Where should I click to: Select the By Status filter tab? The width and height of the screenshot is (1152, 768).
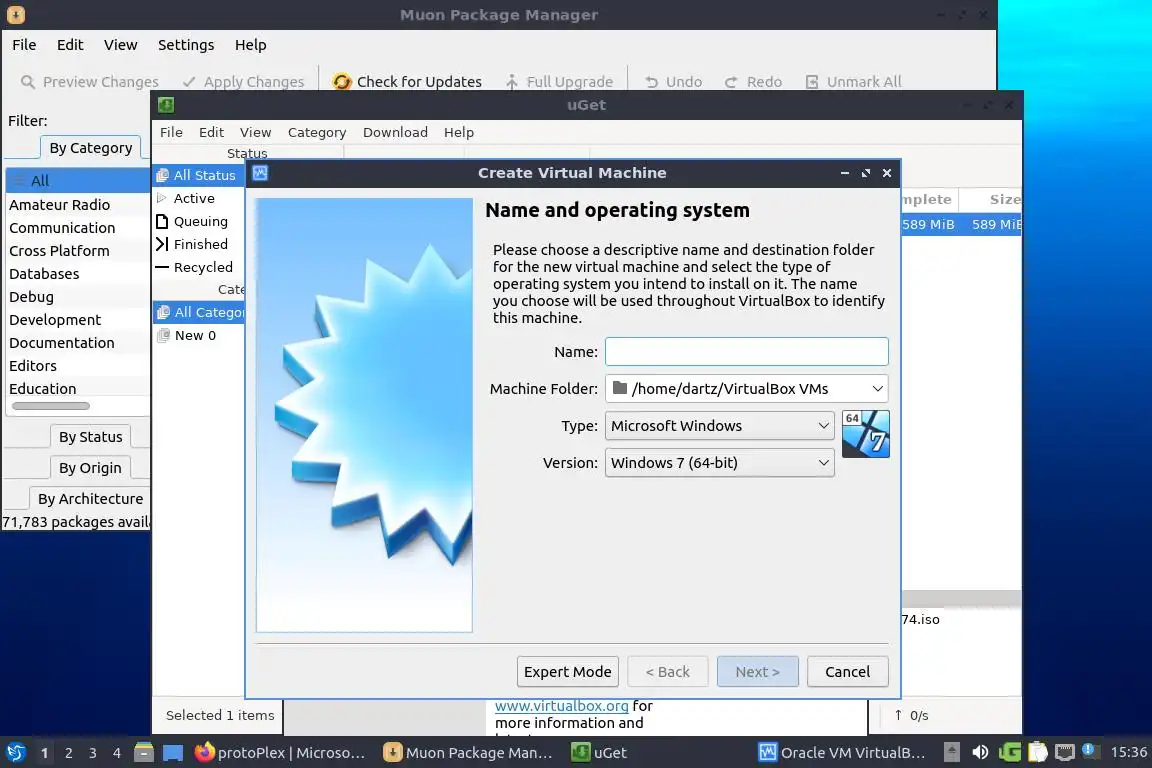click(90, 437)
